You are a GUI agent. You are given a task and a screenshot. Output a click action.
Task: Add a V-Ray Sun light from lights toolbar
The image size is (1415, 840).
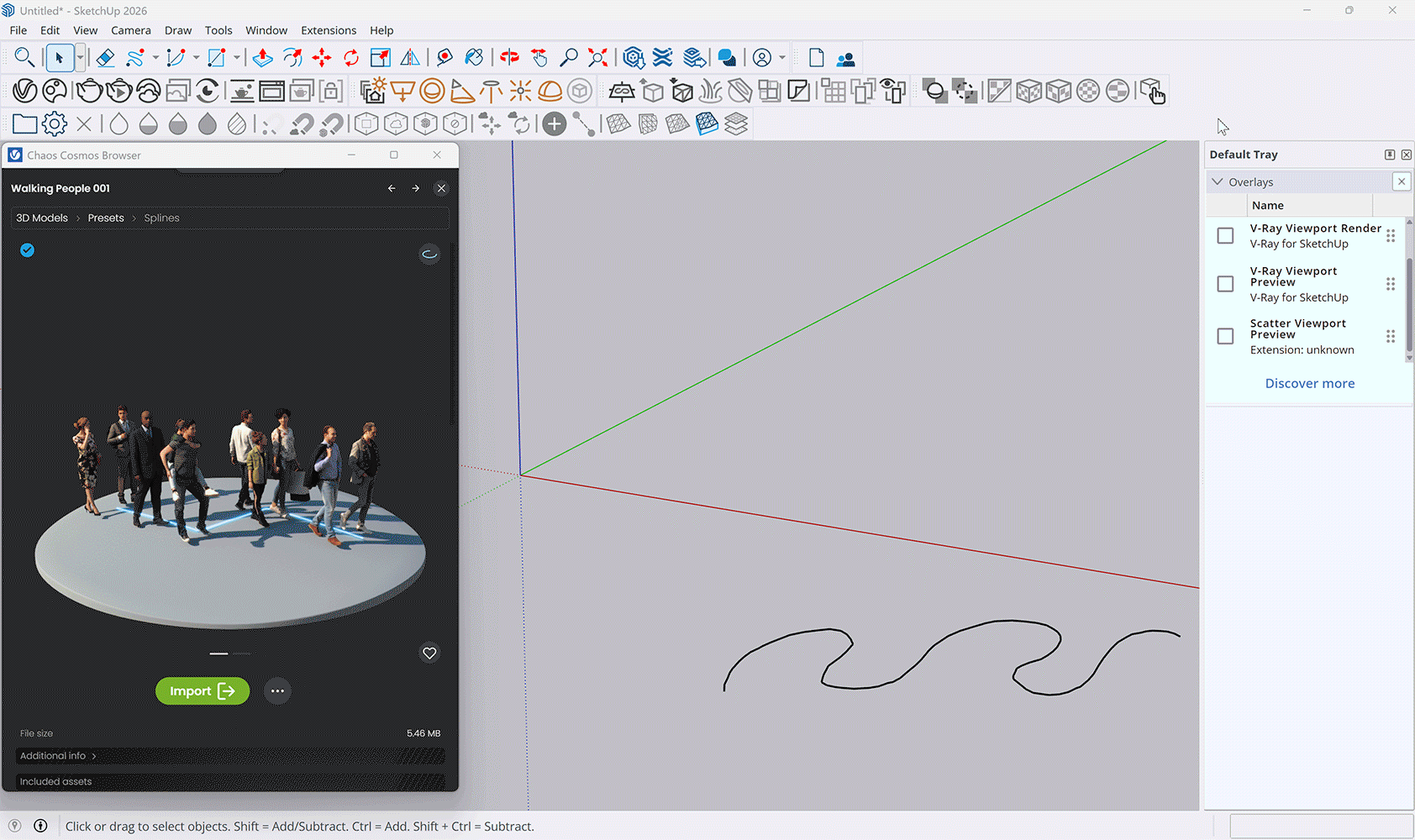point(373,91)
